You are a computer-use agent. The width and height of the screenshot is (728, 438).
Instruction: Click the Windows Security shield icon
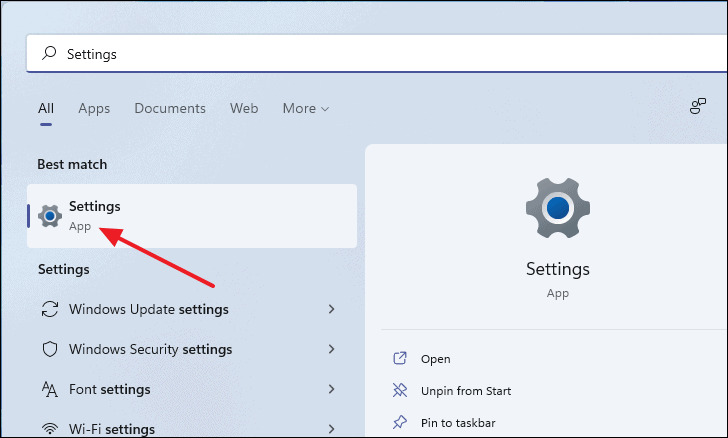pyautogui.click(x=50, y=349)
